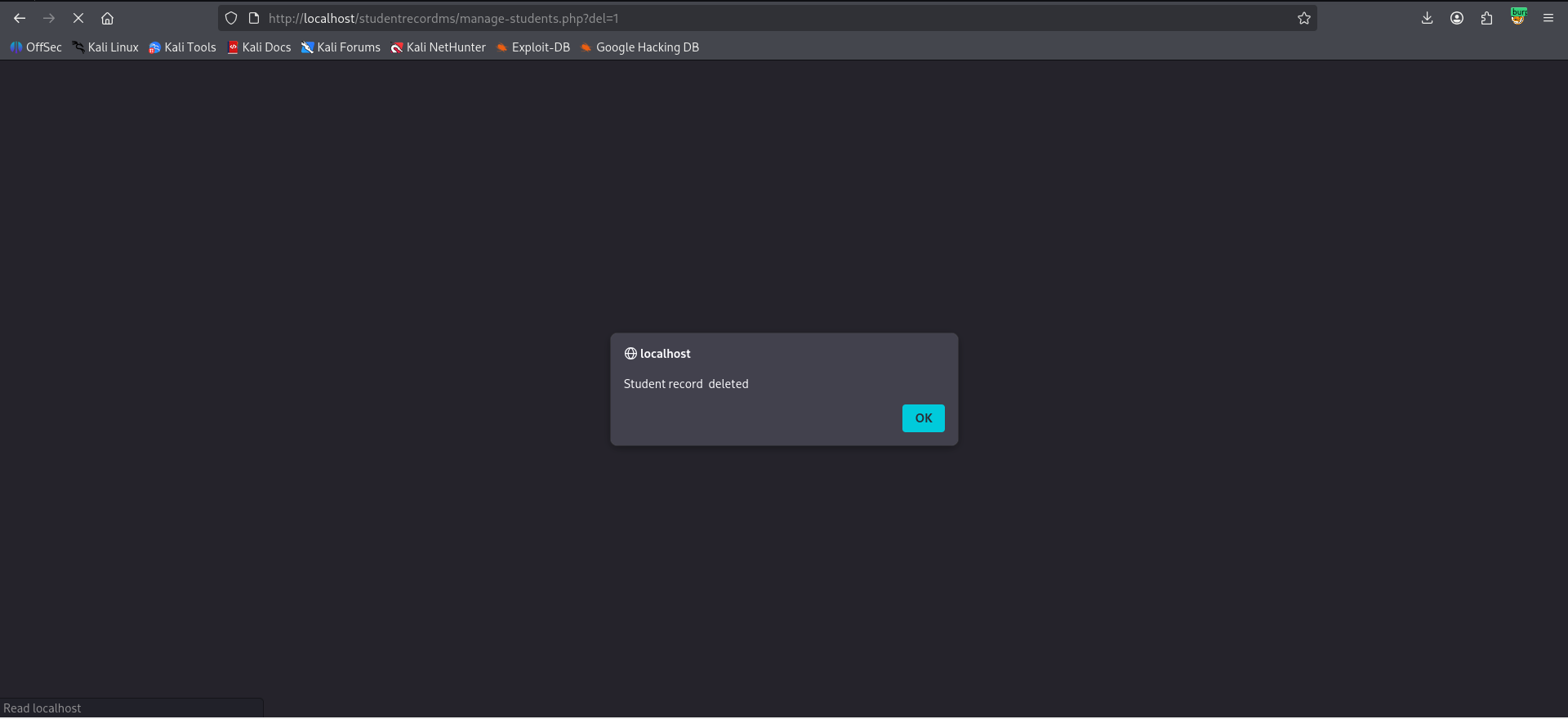The image size is (1568, 719).
Task: Open the Kali Linux bookmark
Action: coord(105,47)
